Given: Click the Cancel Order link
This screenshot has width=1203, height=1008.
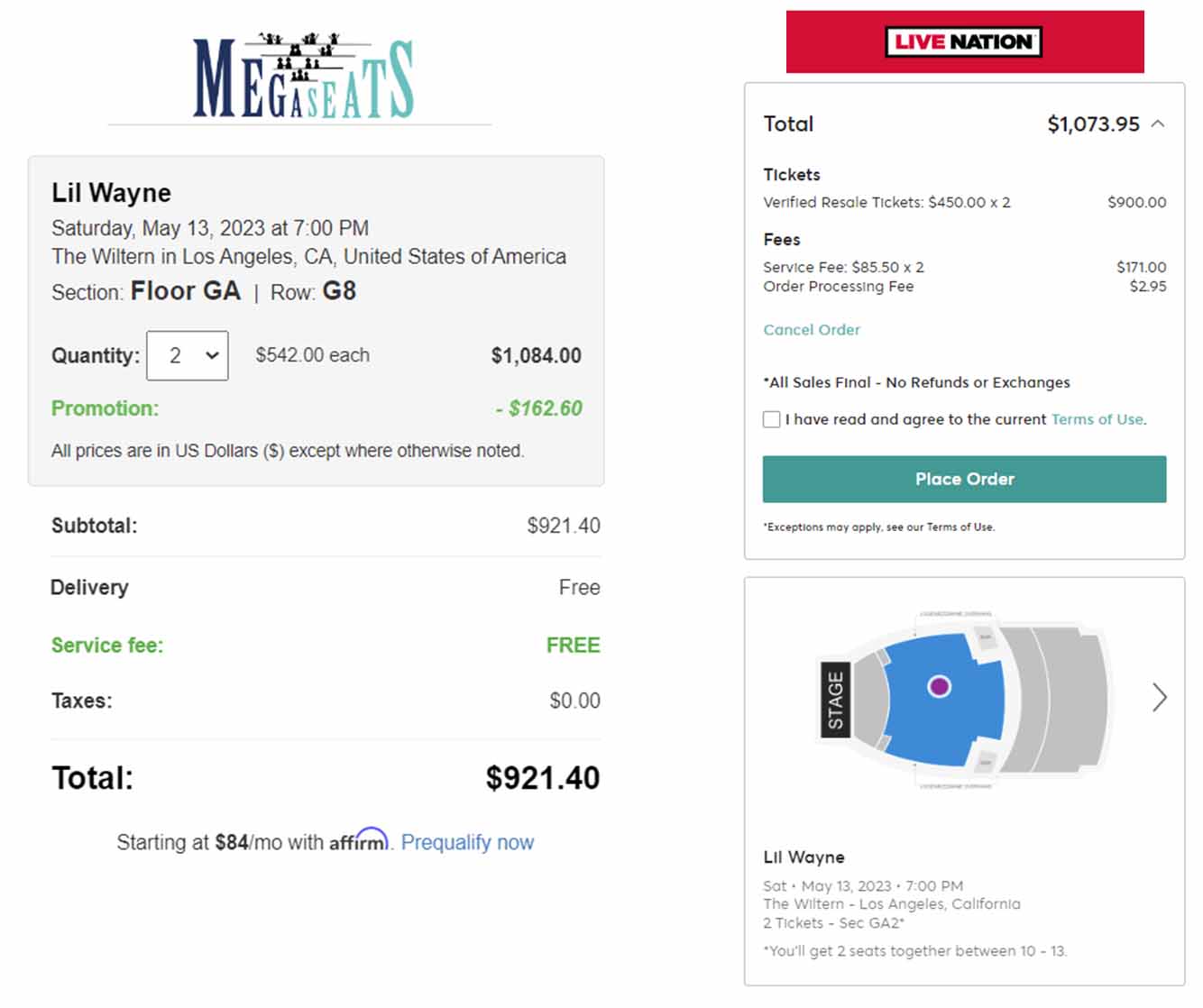Looking at the screenshot, I should click(812, 330).
